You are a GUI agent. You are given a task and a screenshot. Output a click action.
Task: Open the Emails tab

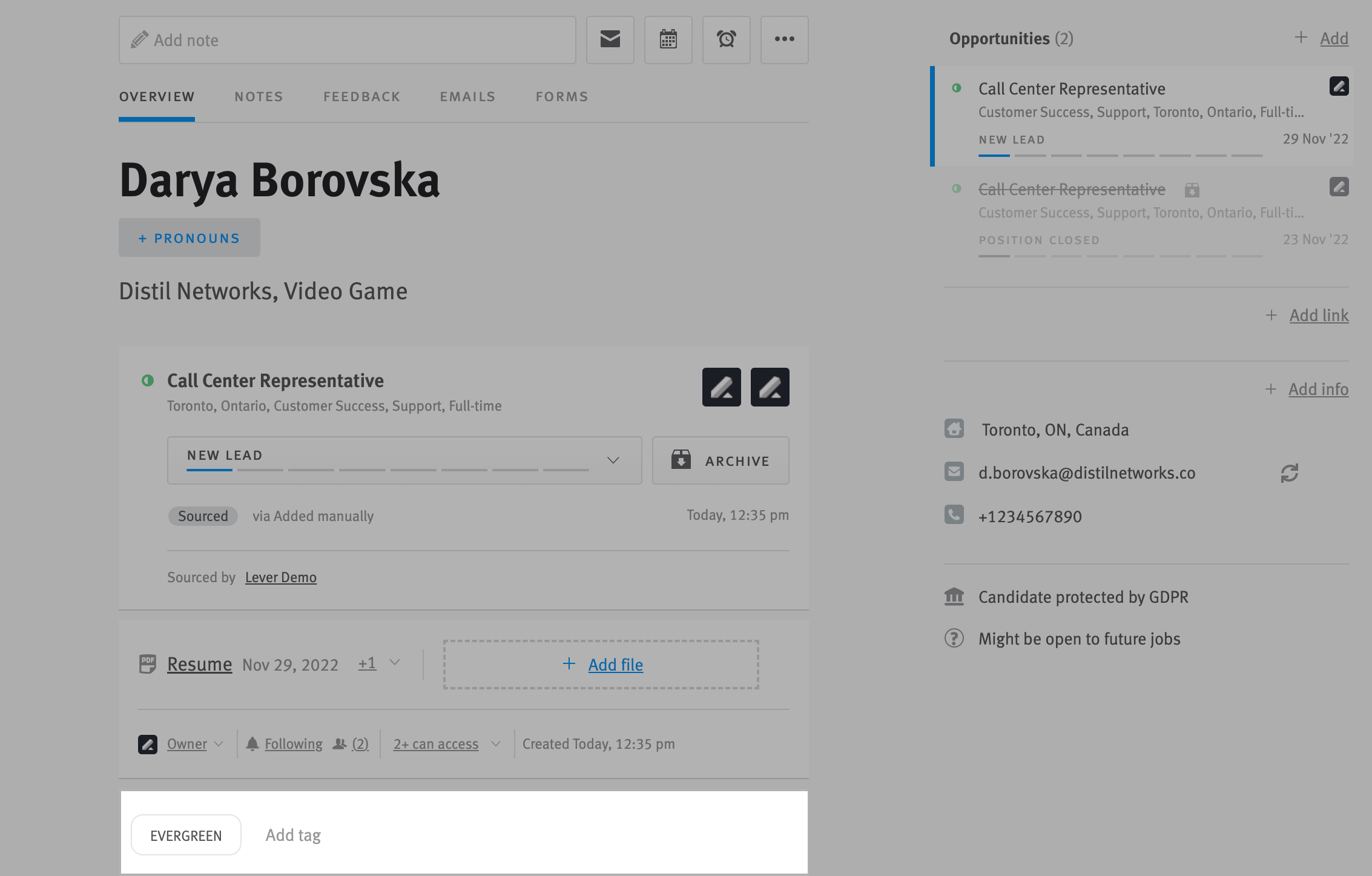click(467, 97)
